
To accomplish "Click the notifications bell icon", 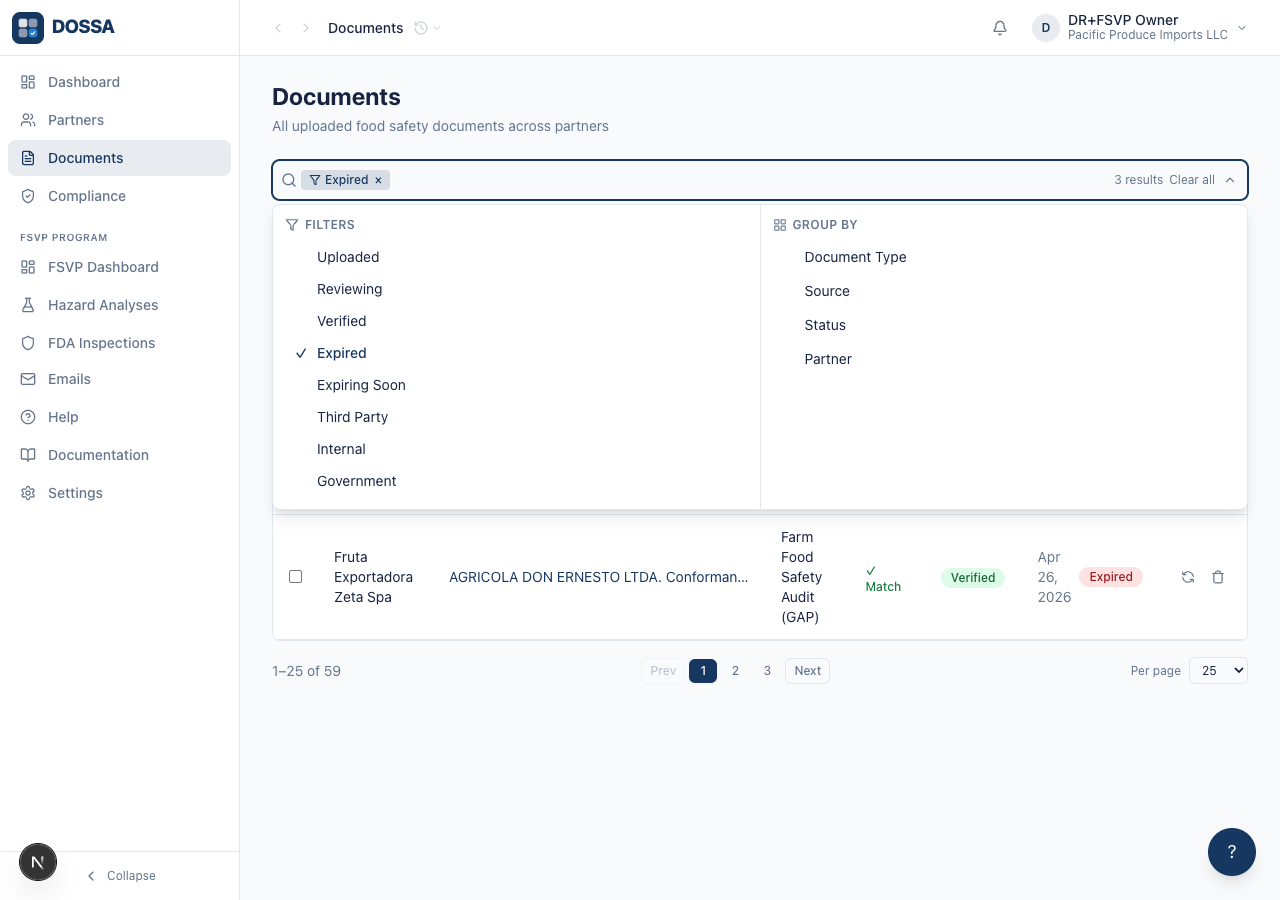I will 1000,28.
